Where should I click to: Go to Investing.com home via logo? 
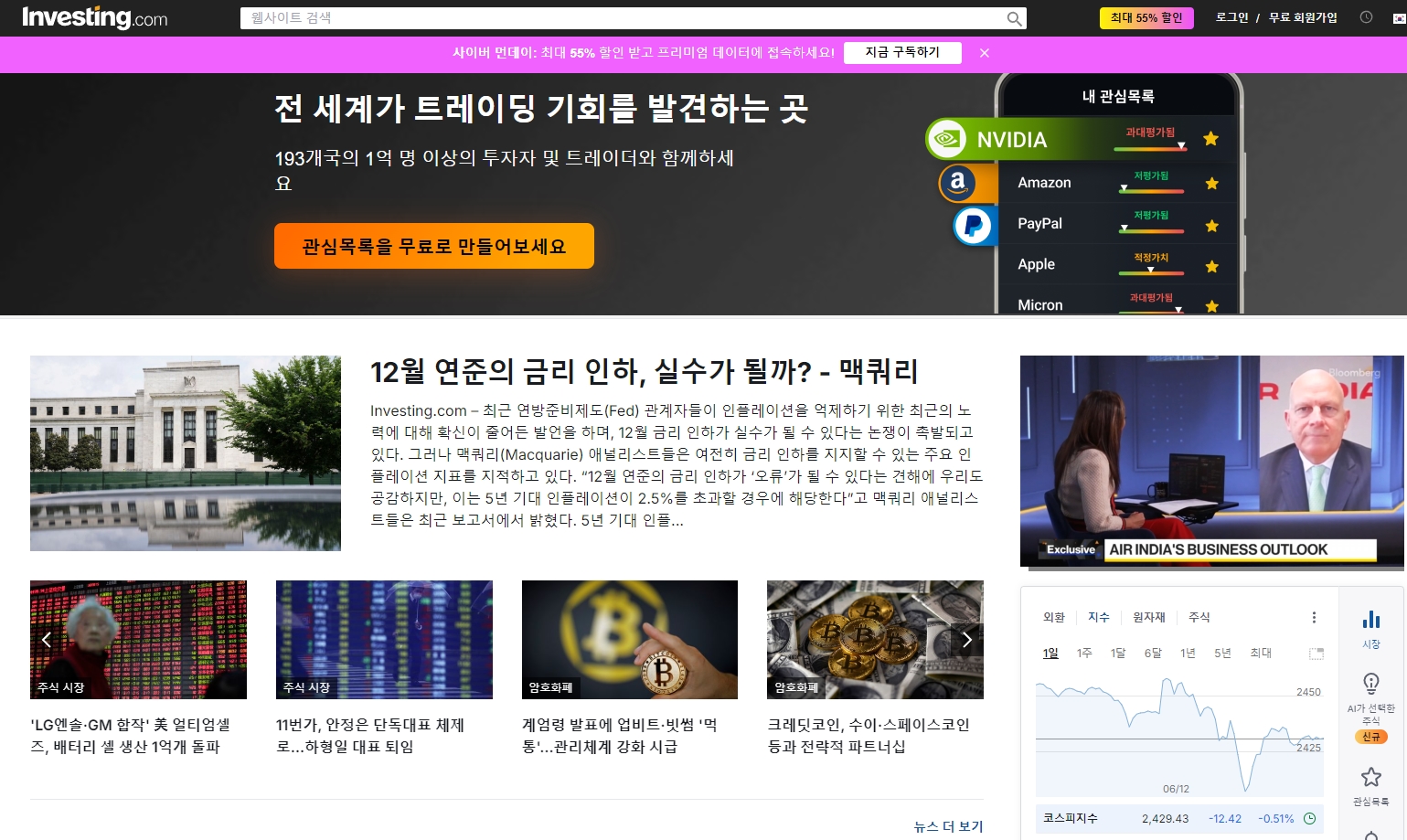(95, 17)
